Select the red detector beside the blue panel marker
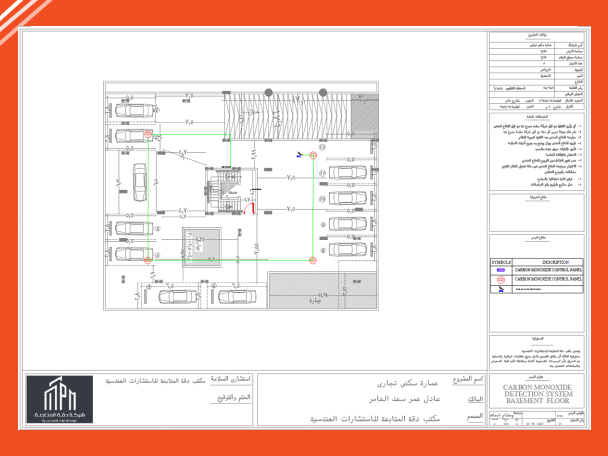The width and height of the screenshot is (608, 456). click(312, 155)
